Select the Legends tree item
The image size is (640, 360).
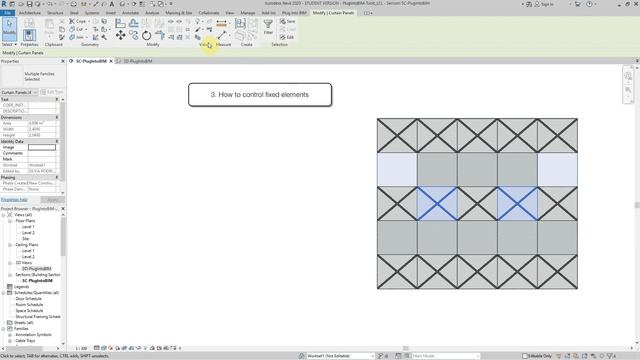click(x=21, y=287)
